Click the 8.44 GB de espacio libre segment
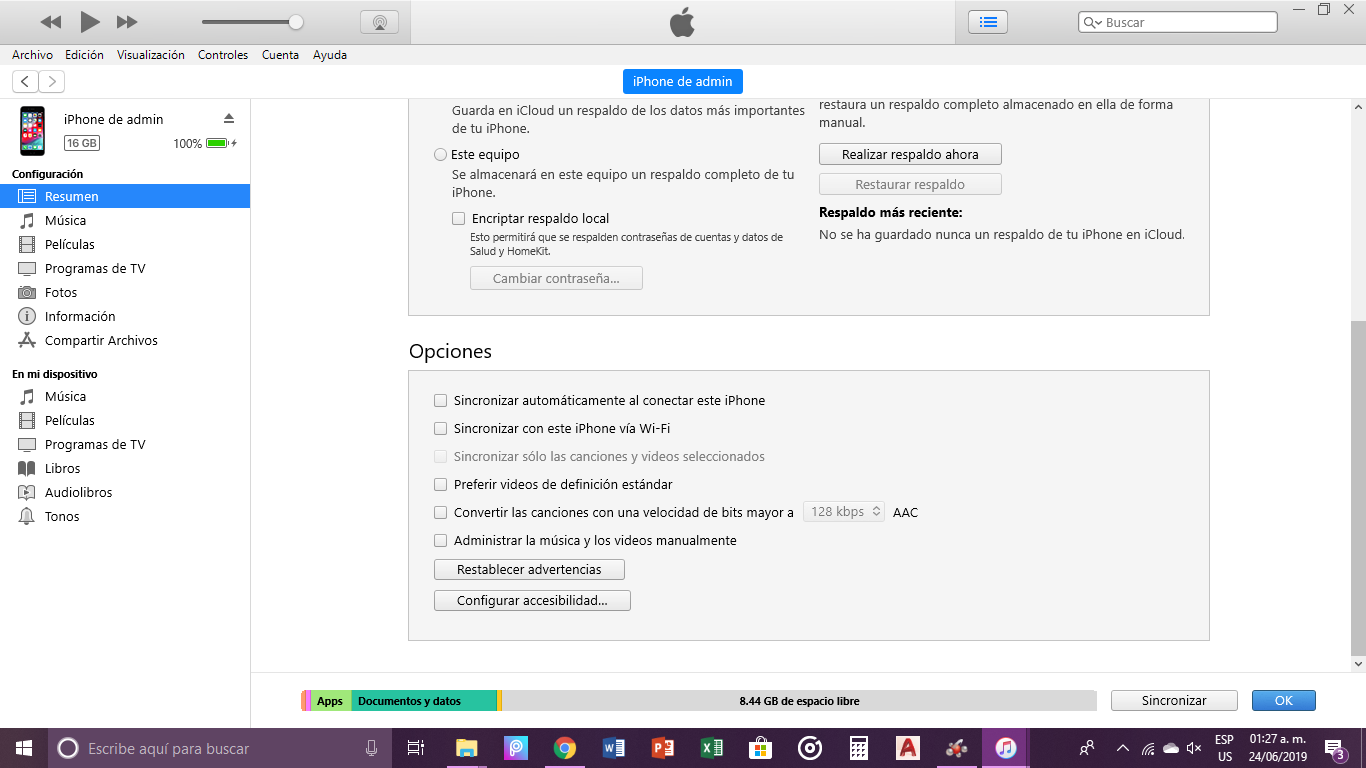The image size is (1366, 768). tap(799, 701)
